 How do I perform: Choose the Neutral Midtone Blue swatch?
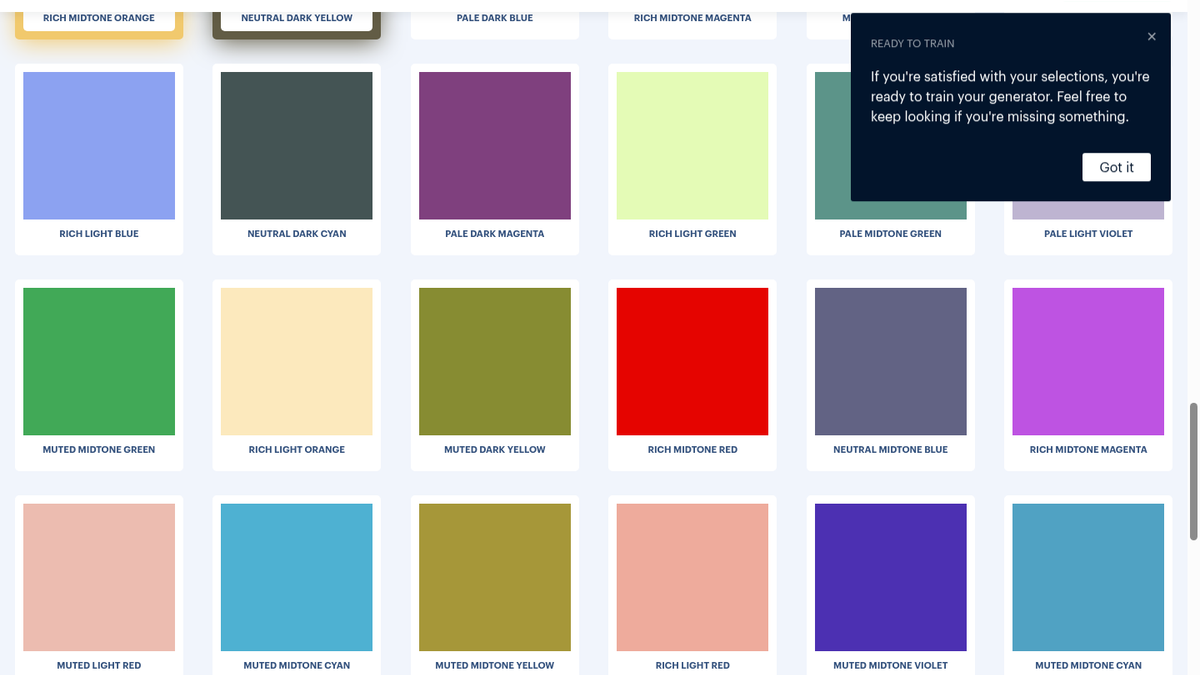coord(891,375)
